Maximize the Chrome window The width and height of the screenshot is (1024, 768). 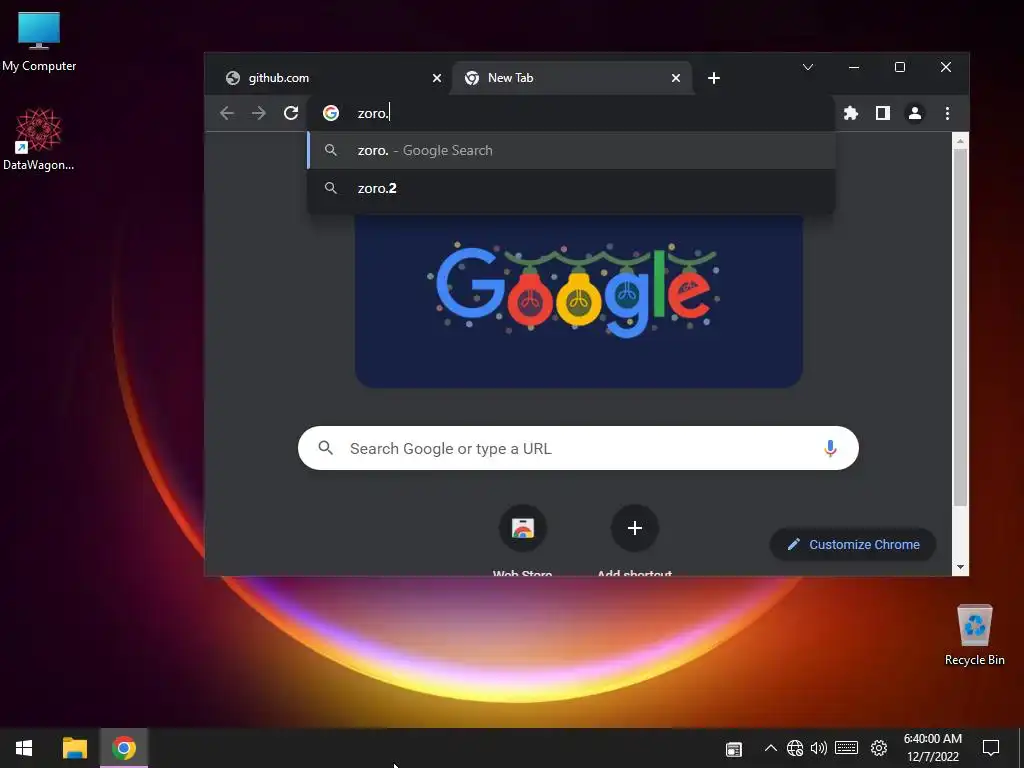[x=899, y=67]
